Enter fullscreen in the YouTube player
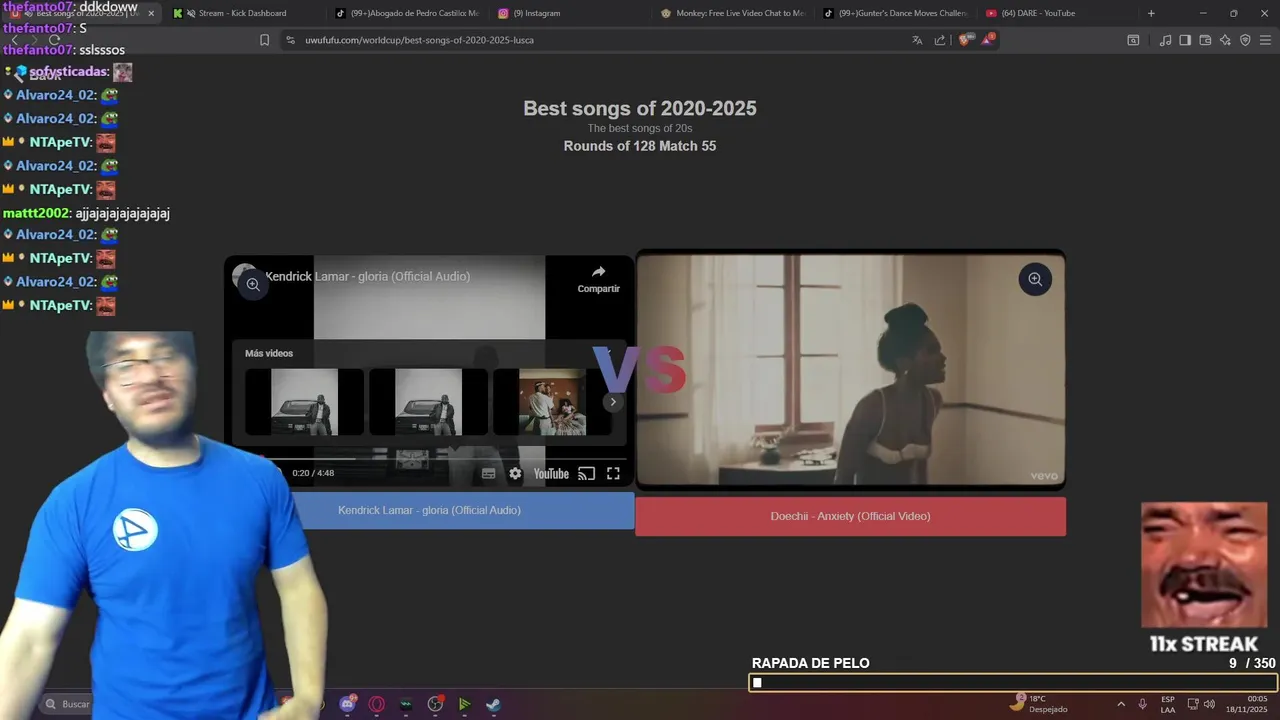Image resolution: width=1280 pixels, height=720 pixels. [613, 474]
